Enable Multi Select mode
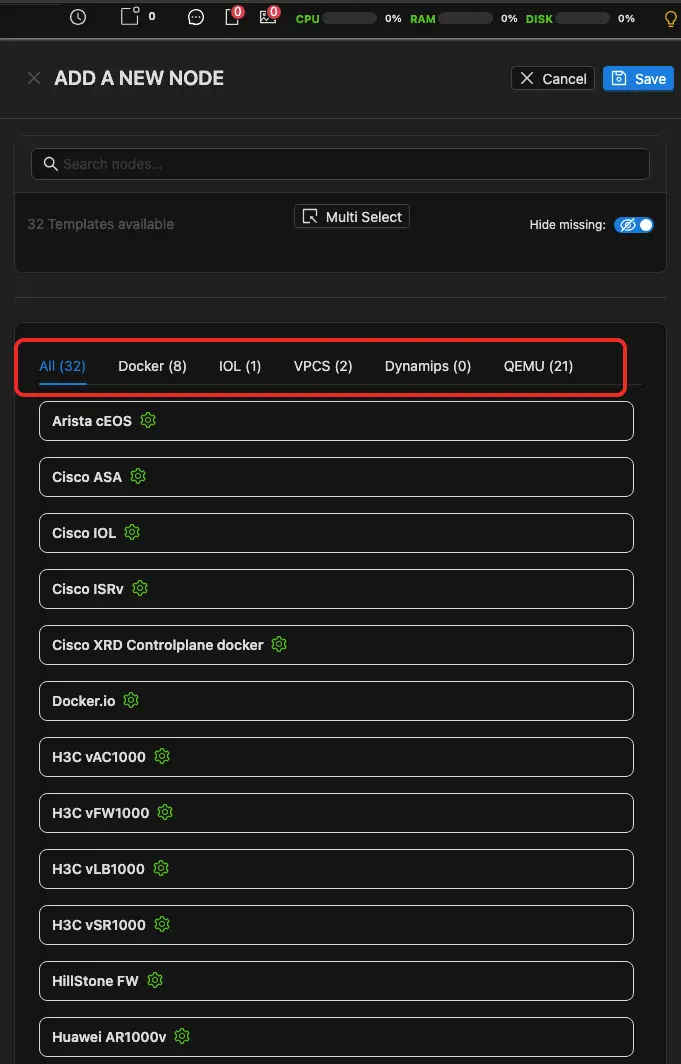Screen dimensions: 681x1064 [352, 216]
